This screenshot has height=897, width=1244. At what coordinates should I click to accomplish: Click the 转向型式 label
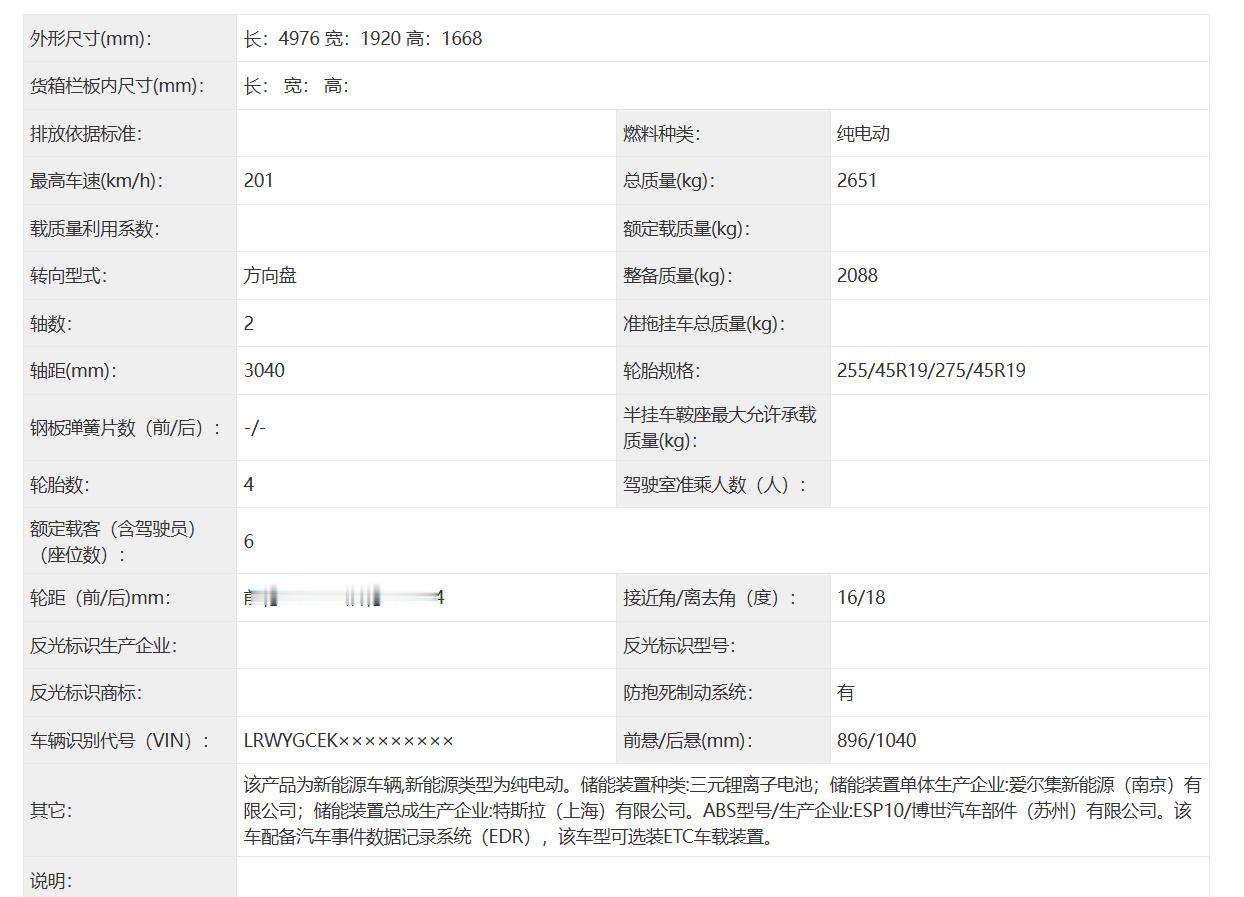pyautogui.click(x=68, y=276)
